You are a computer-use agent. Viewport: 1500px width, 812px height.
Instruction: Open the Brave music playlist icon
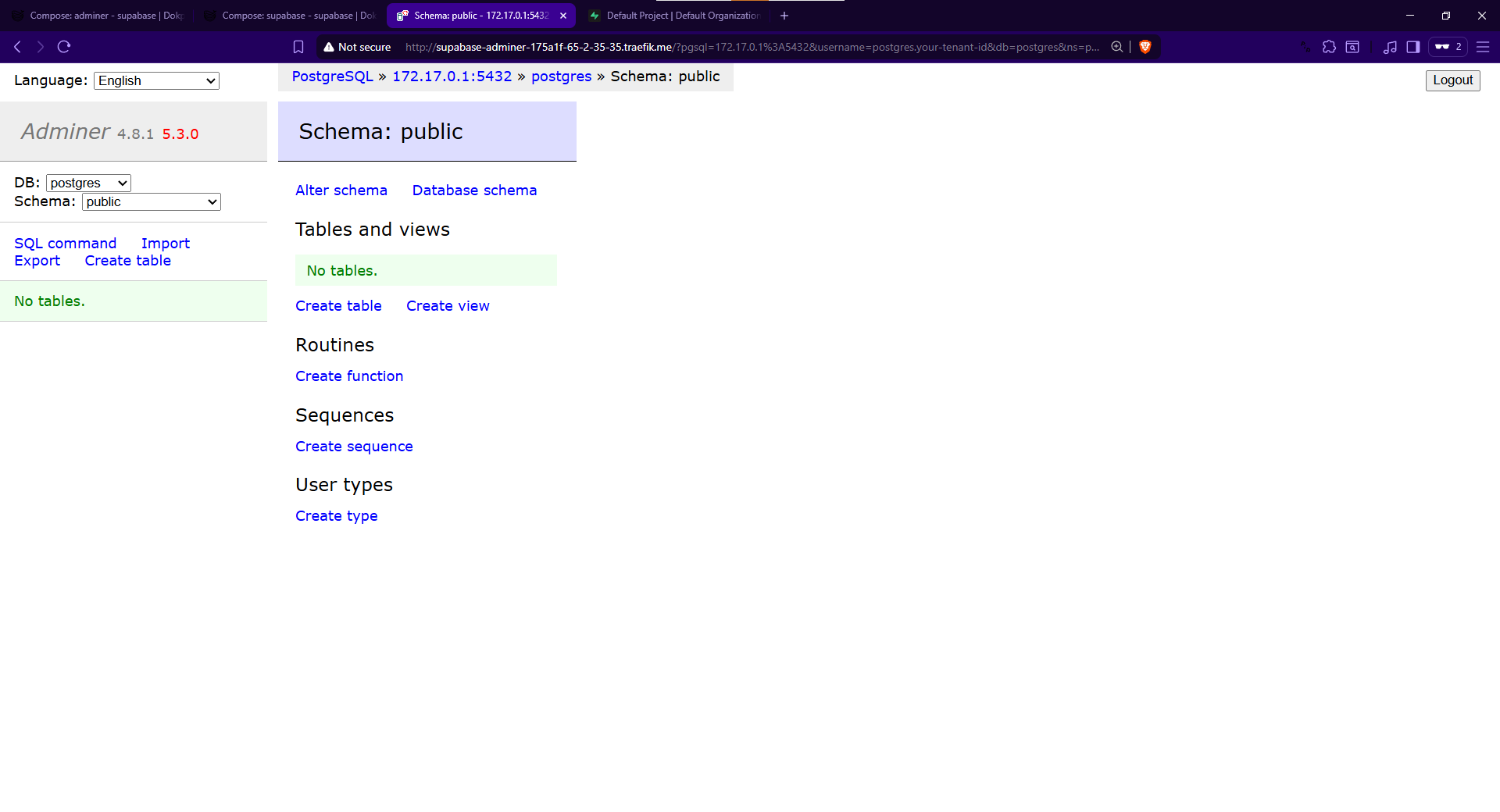[1390, 47]
